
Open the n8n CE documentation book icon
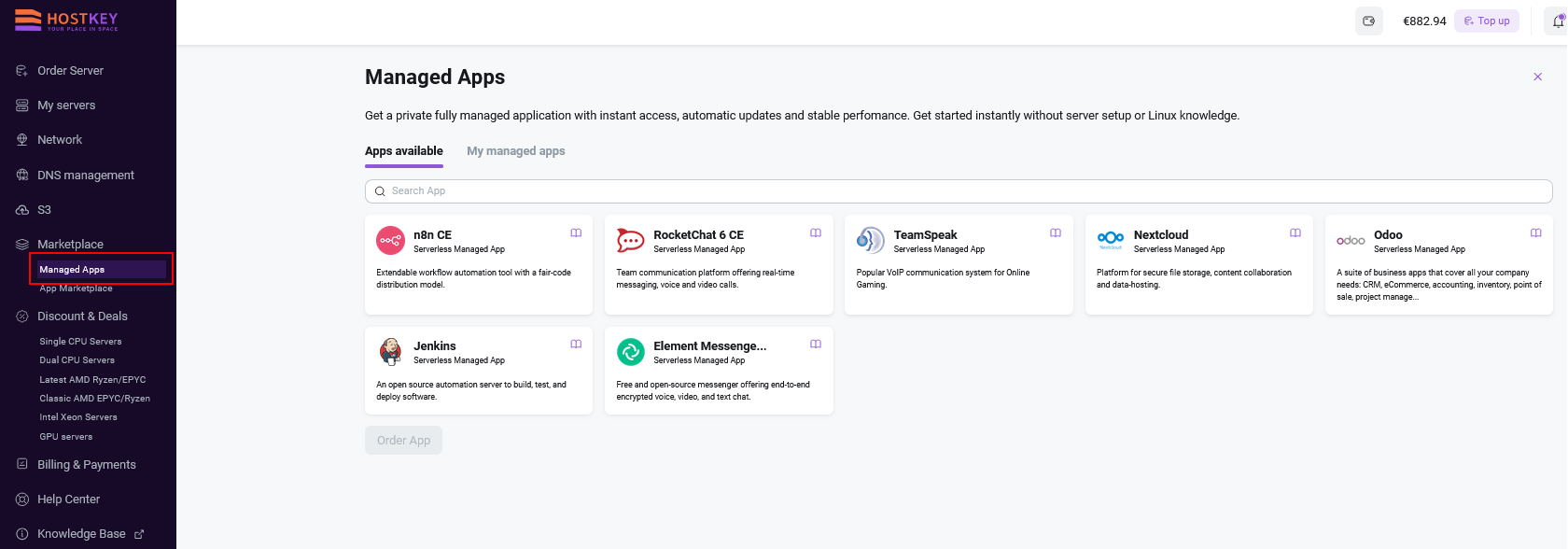(576, 233)
